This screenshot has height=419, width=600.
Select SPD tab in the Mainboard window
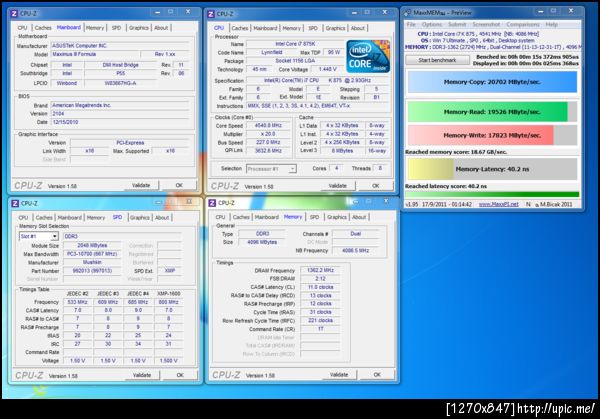(116, 28)
